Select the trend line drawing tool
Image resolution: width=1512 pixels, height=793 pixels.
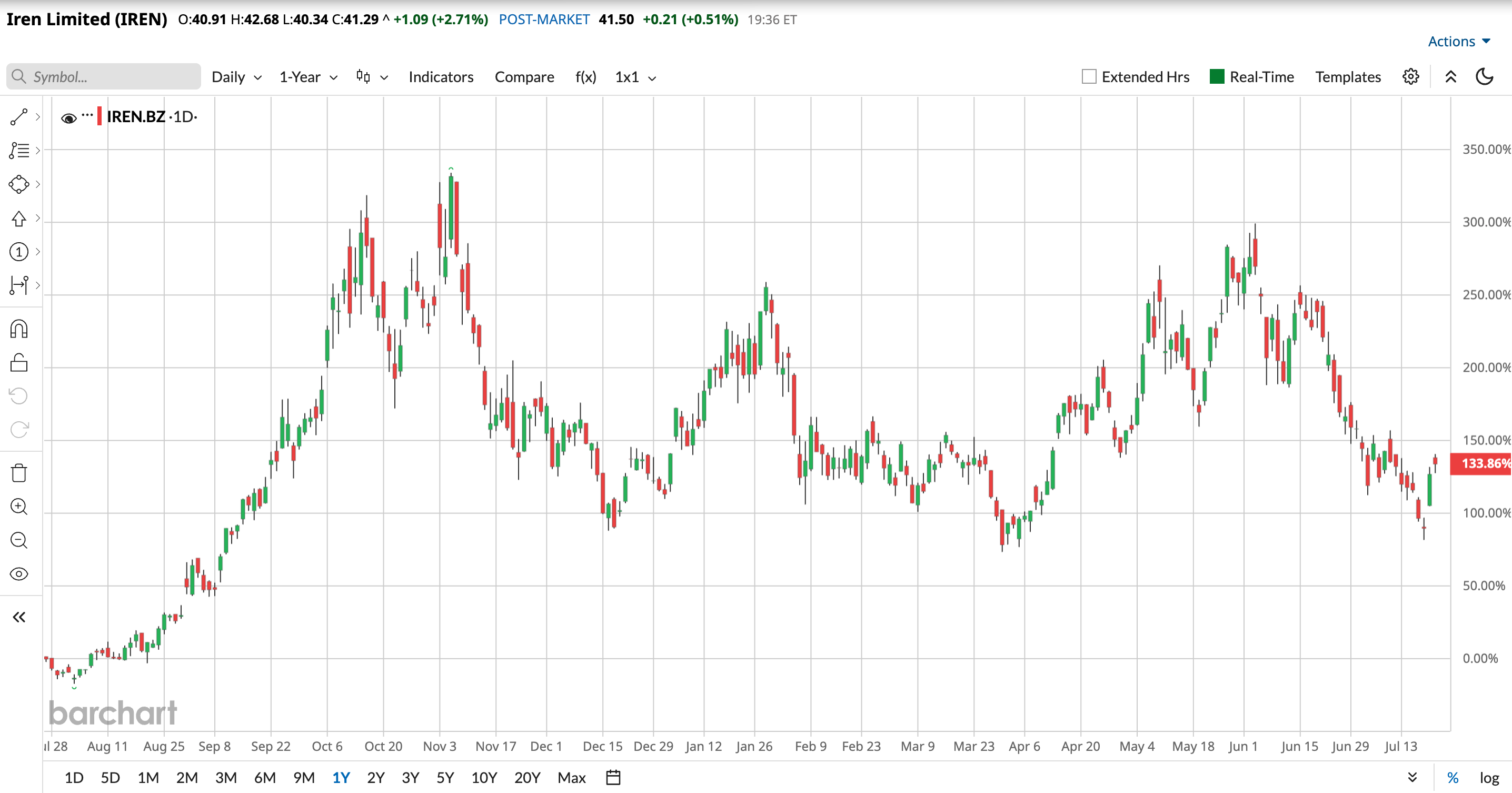click(19, 117)
